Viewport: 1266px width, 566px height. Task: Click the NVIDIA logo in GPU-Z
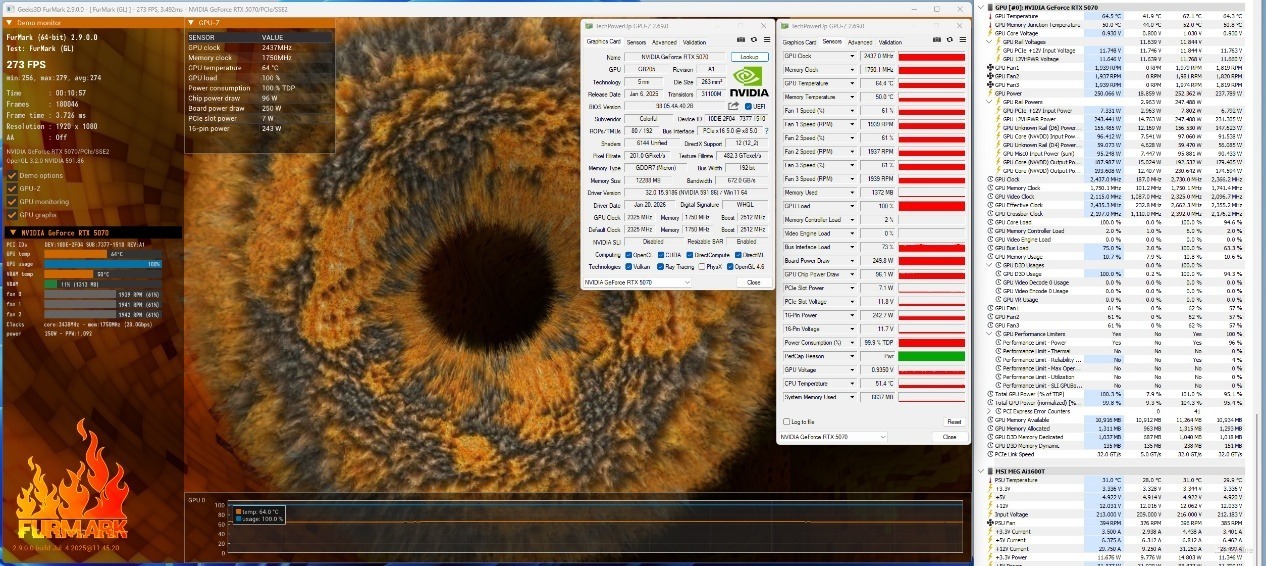click(749, 82)
